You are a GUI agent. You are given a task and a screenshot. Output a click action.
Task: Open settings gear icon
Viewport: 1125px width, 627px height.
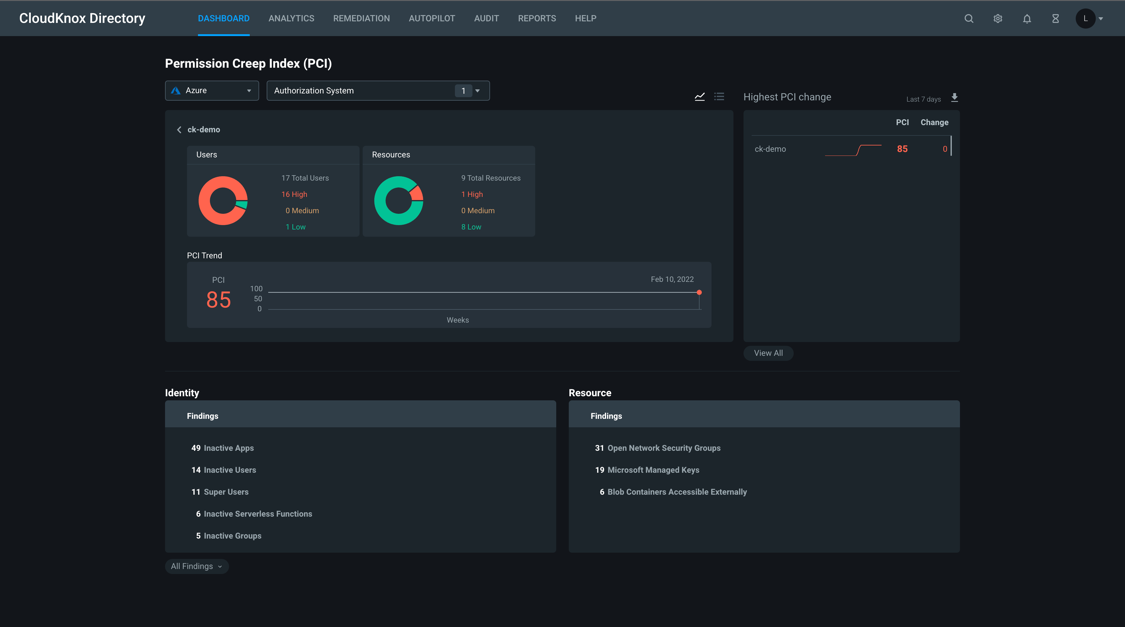coord(997,19)
